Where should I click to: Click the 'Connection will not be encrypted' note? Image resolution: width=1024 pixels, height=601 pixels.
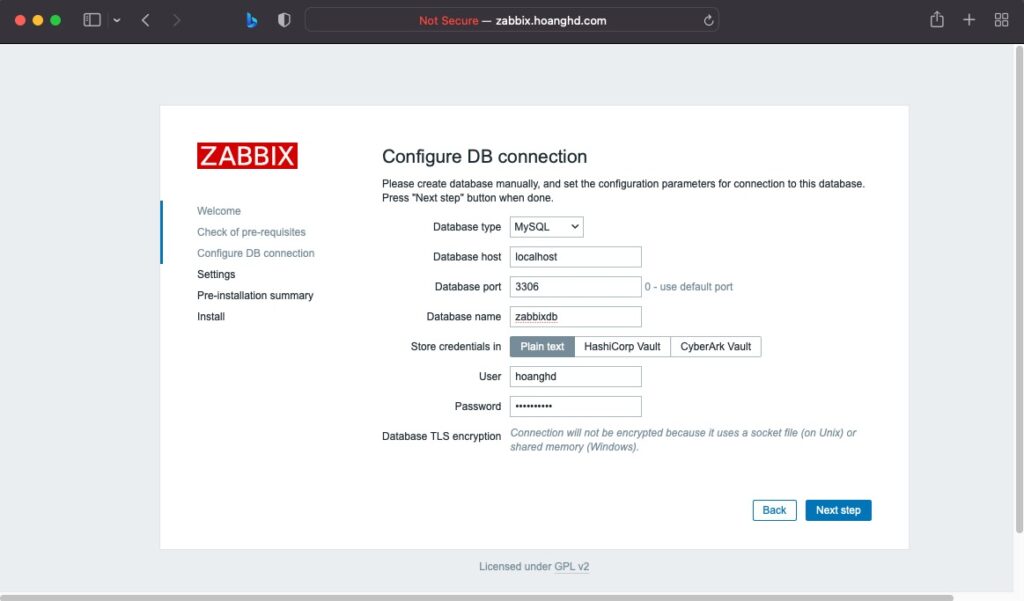point(683,440)
